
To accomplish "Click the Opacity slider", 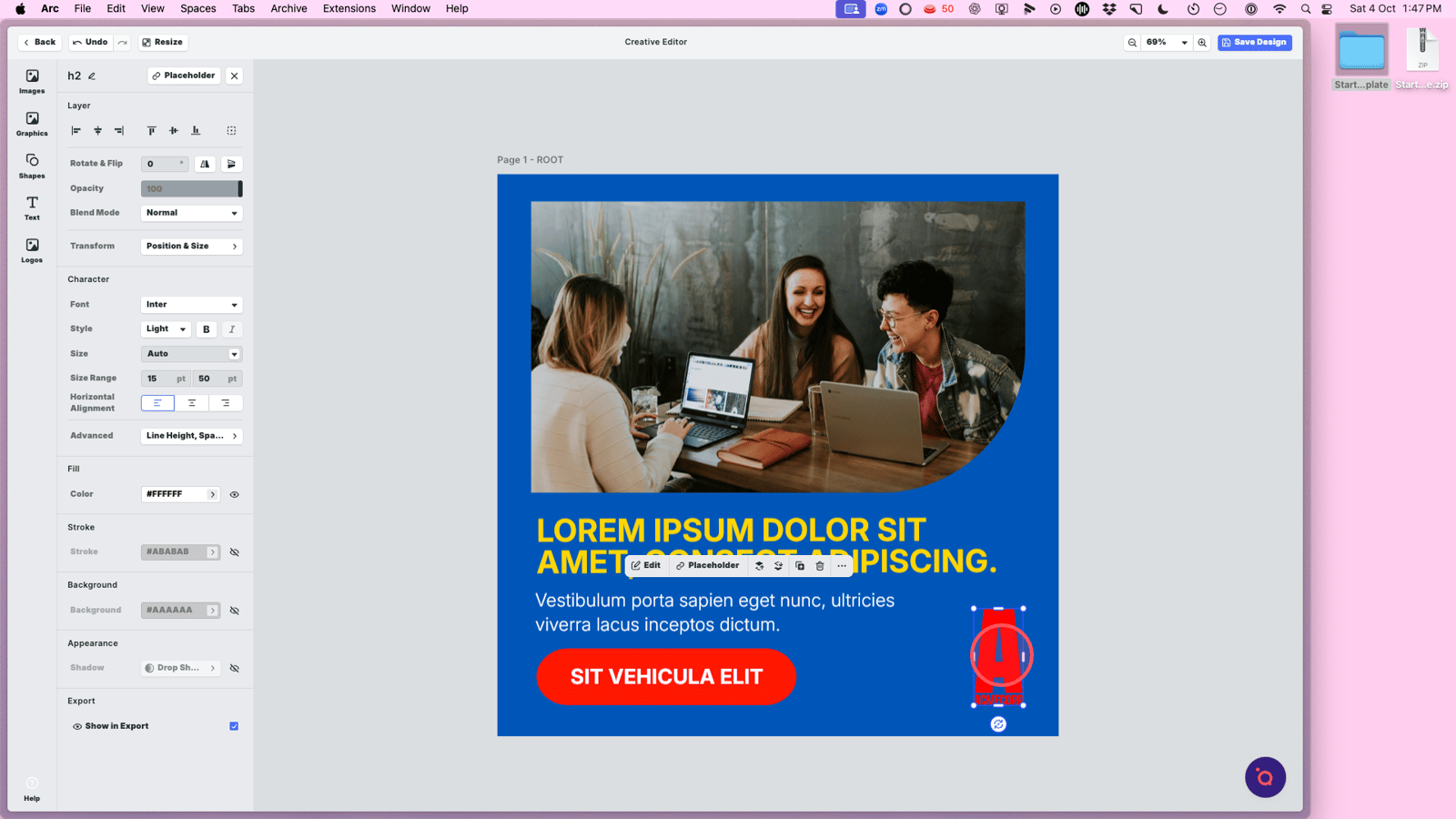I will pos(192,189).
